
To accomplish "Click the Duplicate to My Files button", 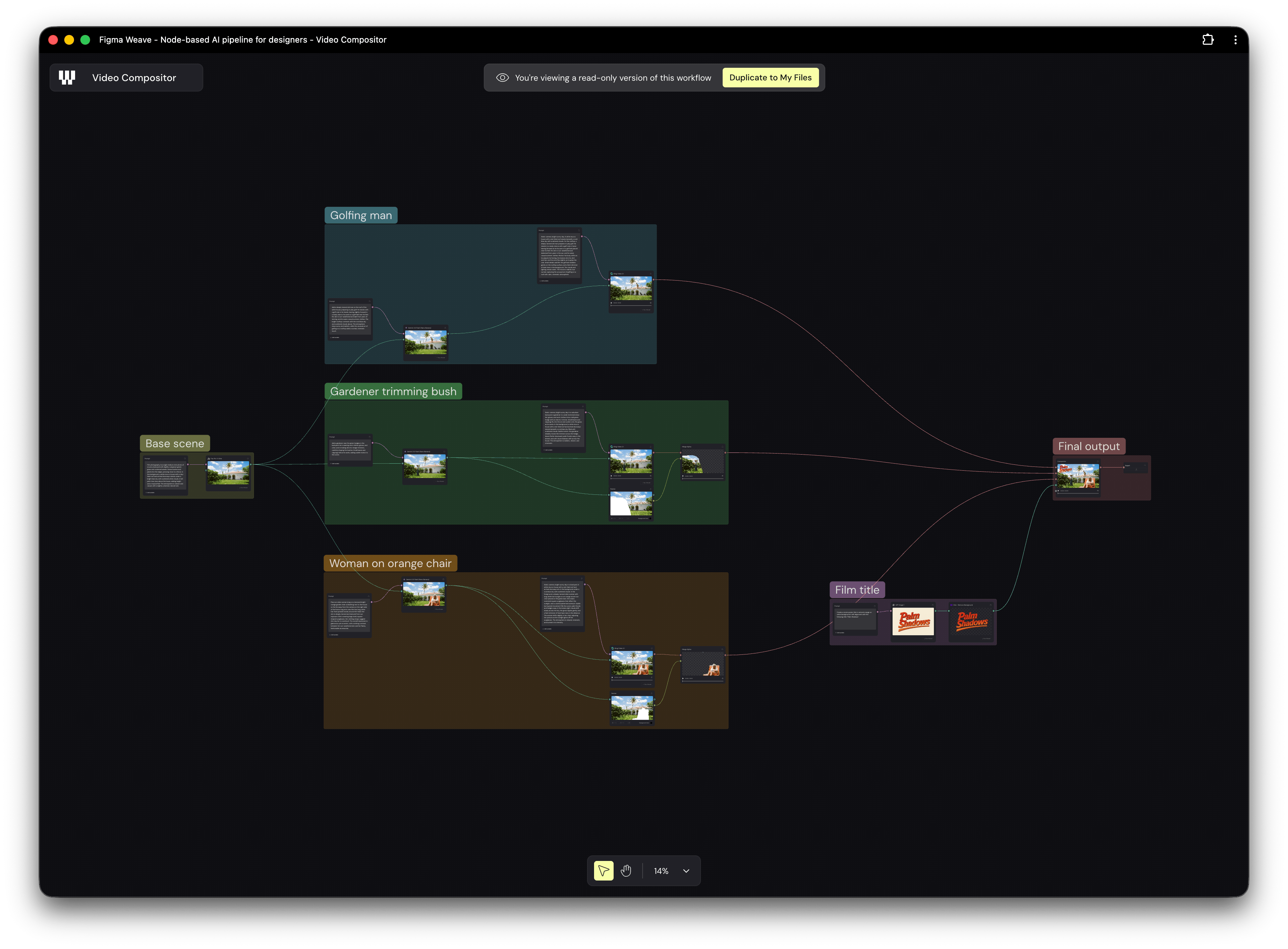I will click(771, 77).
